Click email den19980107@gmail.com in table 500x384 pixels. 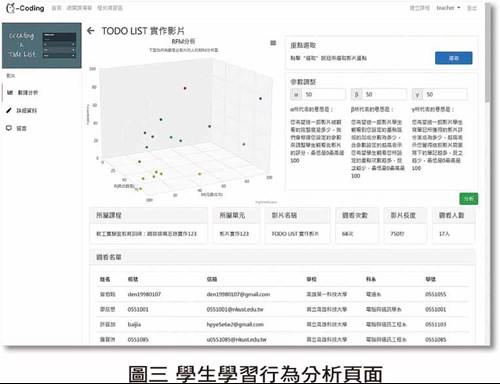[x=238, y=294]
